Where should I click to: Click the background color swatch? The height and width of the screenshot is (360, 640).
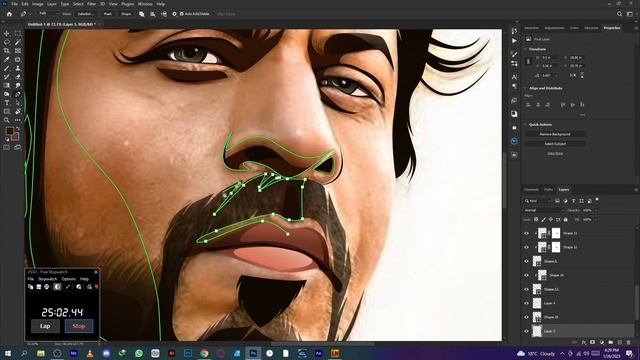pos(15,136)
